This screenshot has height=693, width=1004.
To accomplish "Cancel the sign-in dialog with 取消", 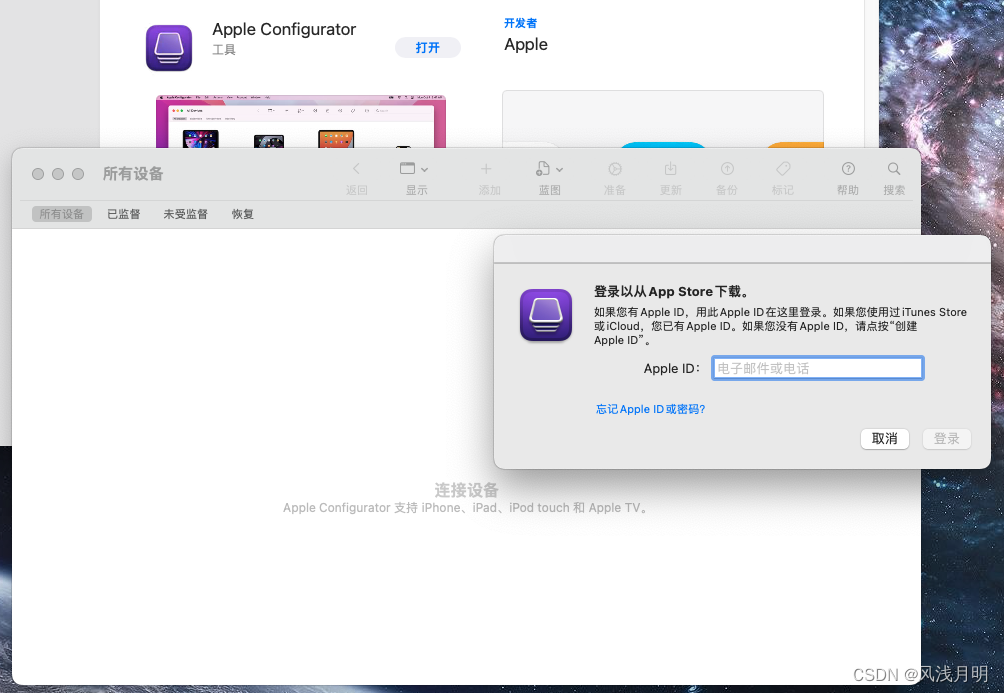I will coord(884,439).
